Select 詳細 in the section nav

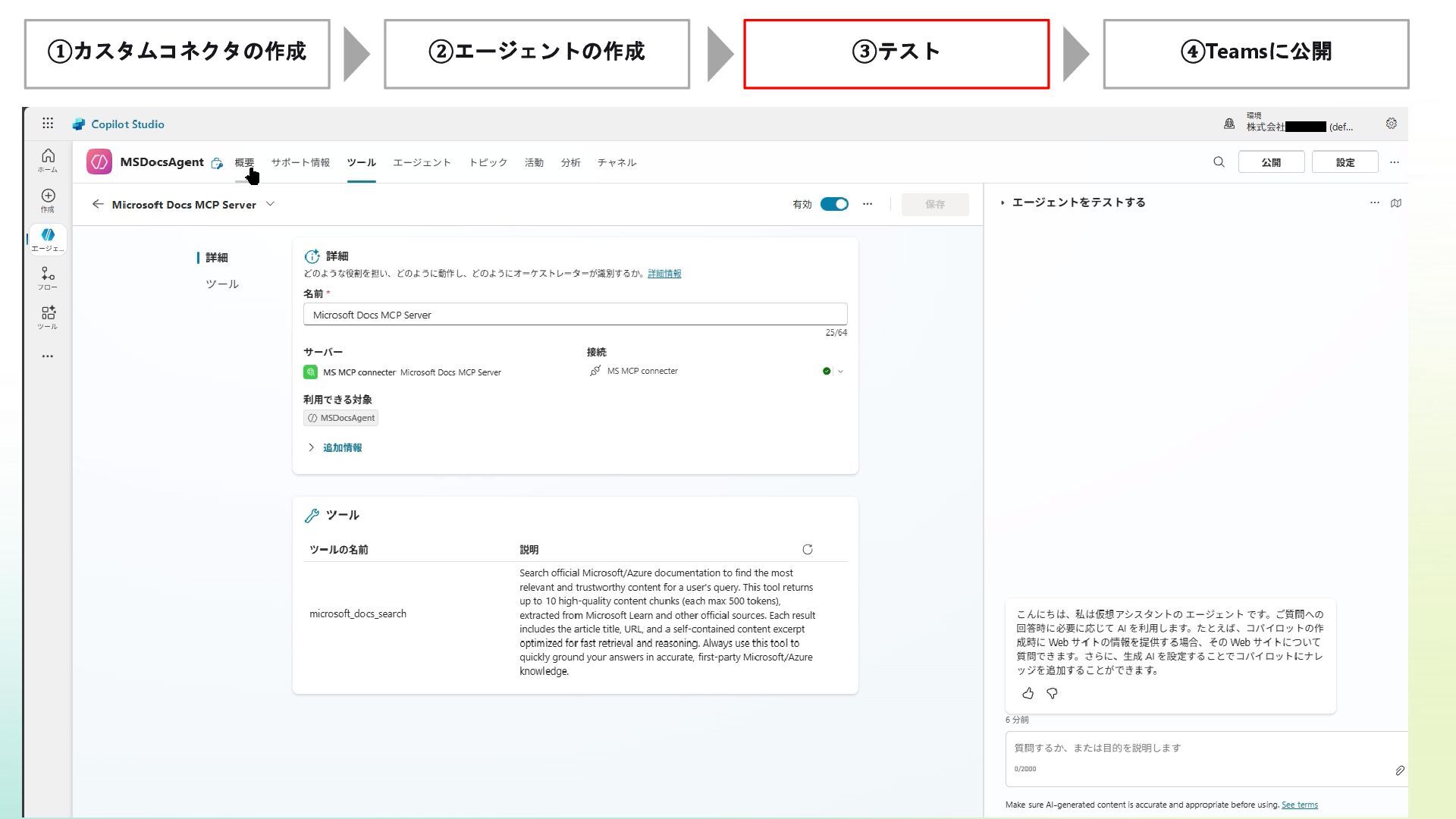[x=216, y=258]
